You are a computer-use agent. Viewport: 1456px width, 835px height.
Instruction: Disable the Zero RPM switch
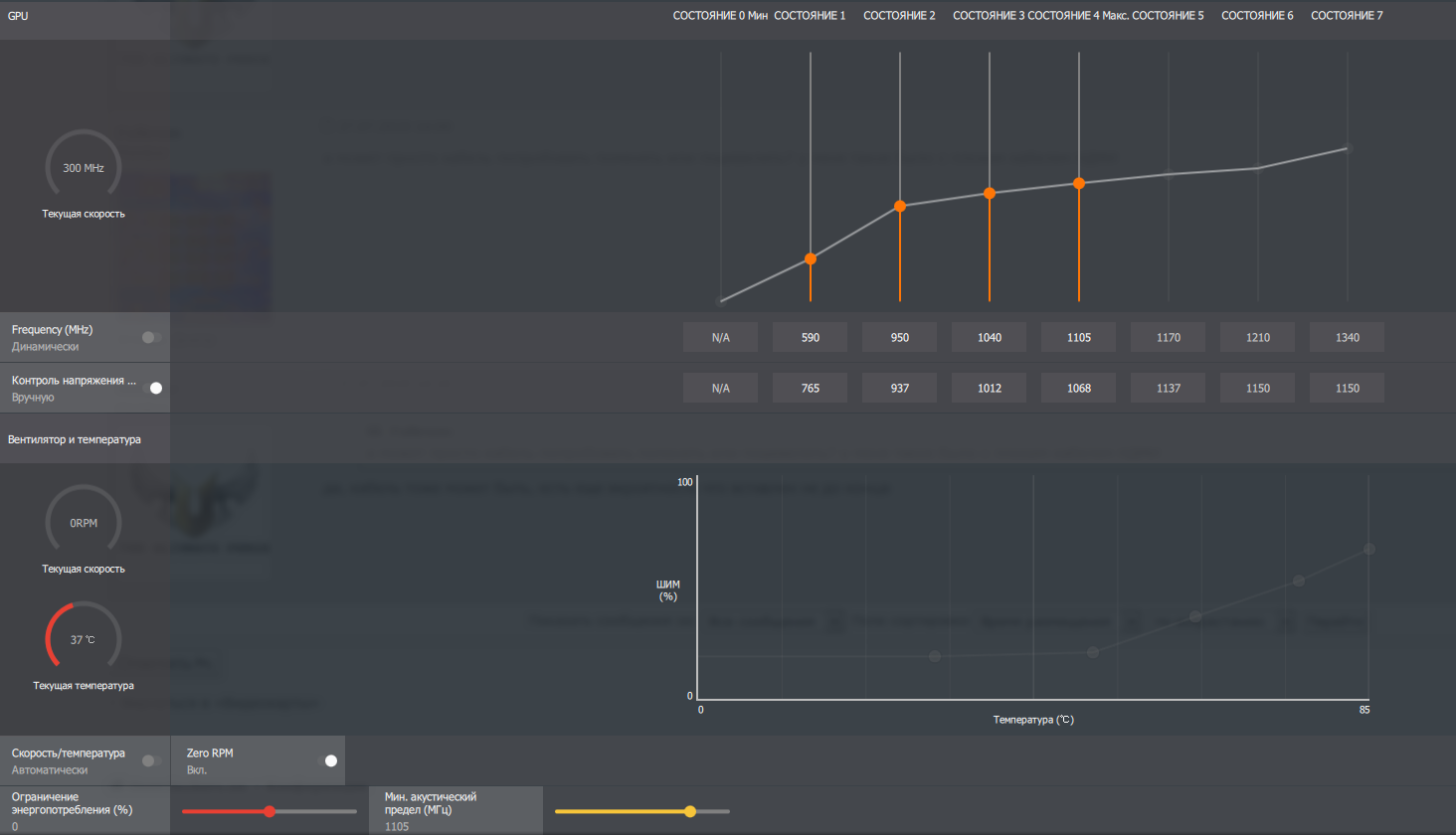click(x=327, y=761)
